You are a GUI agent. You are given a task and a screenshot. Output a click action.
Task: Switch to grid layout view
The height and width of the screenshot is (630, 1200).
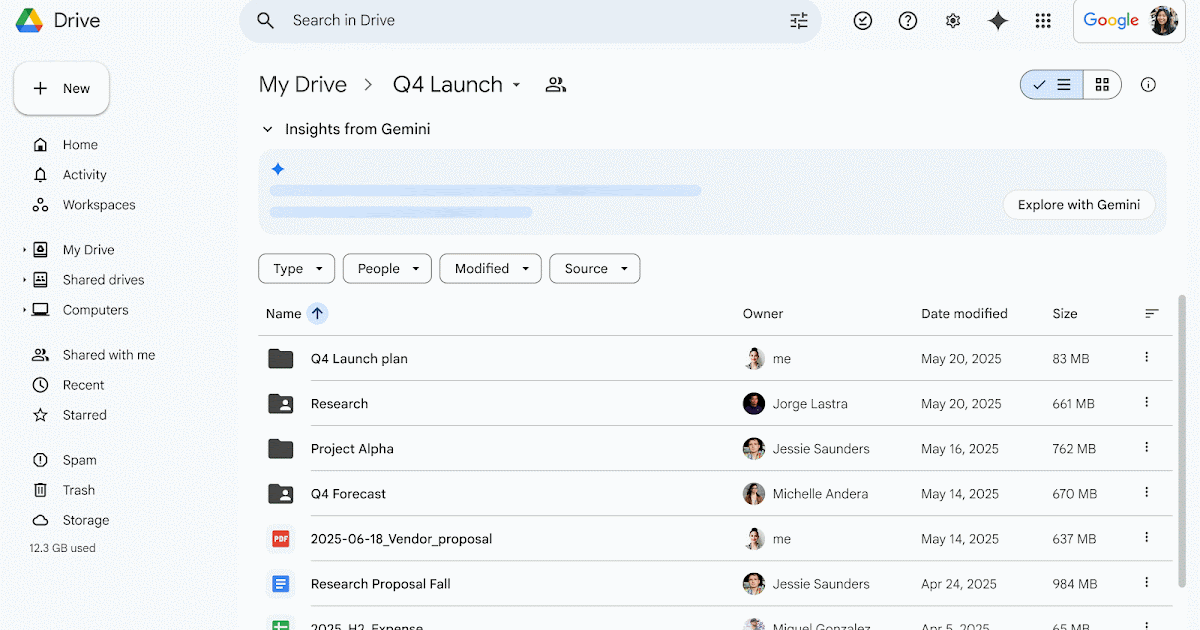pos(1102,85)
